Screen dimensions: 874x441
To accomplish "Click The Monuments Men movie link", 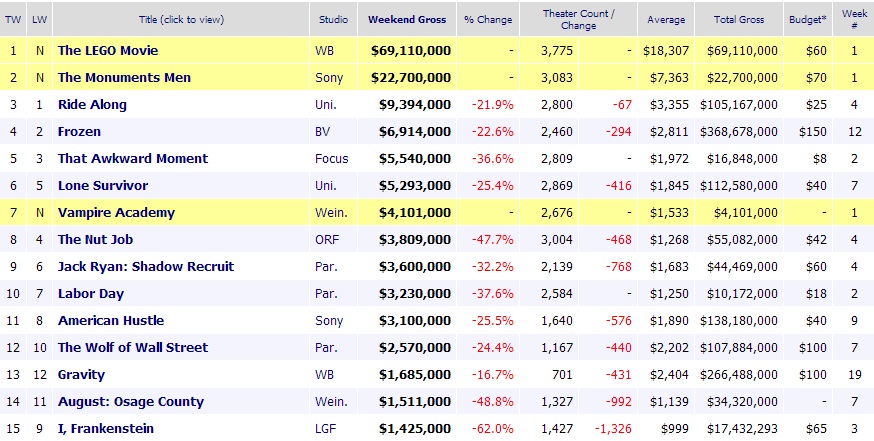I will pyautogui.click(x=122, y=77).
